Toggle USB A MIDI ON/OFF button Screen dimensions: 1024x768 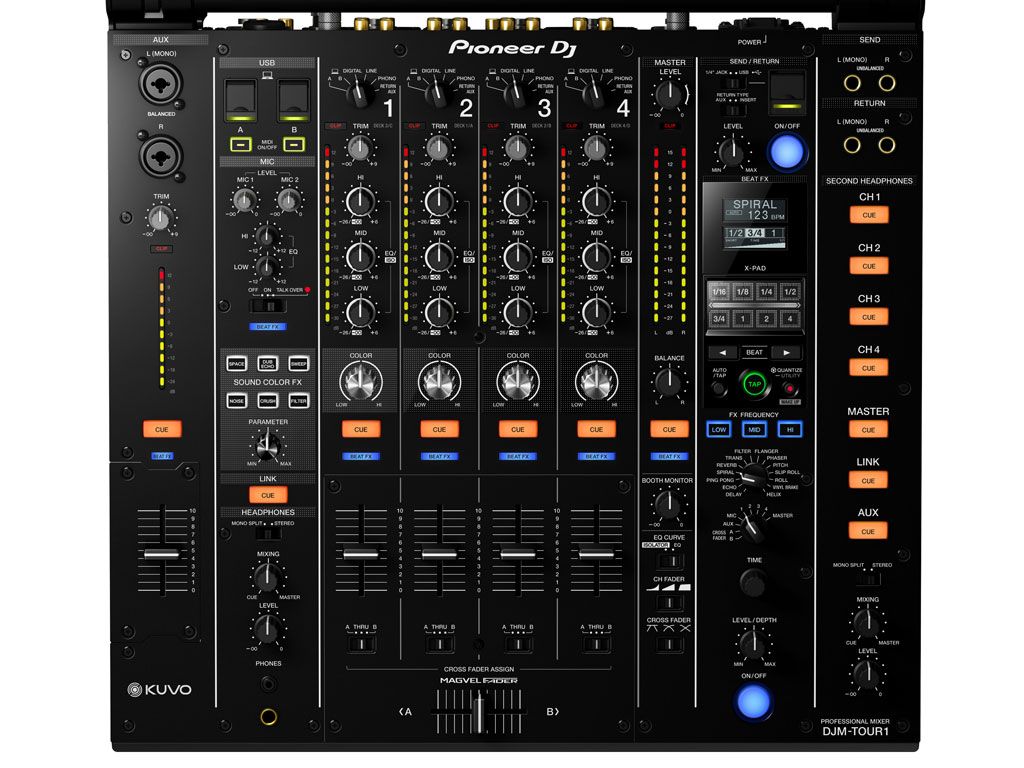(x=241, y=145)
